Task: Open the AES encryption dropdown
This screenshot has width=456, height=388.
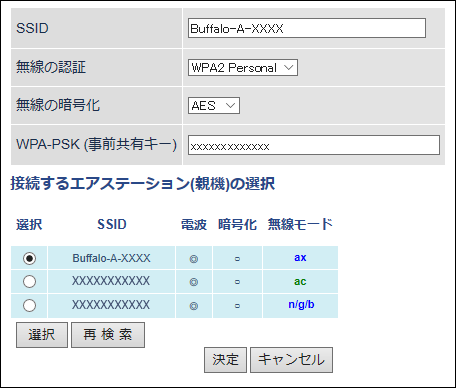Action: 214,106
